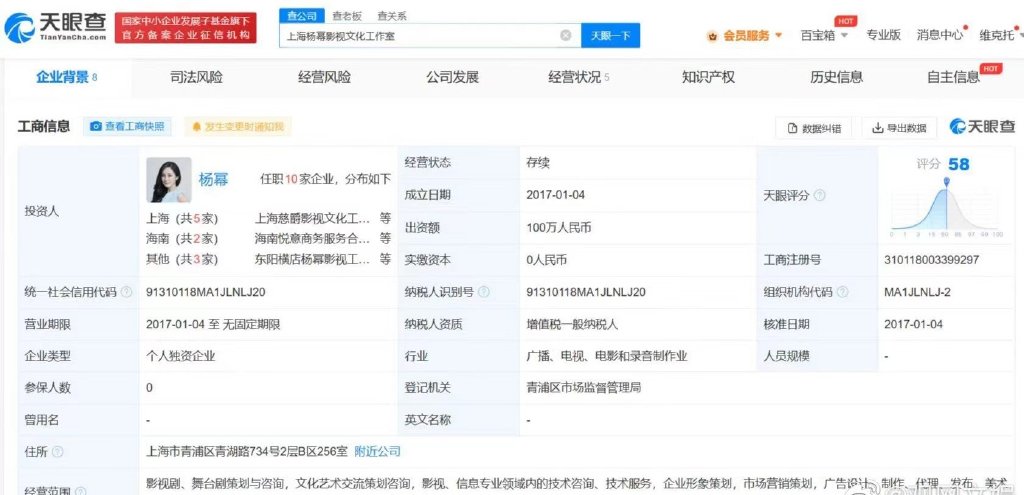Viewport: 1024px width, 495px height.
Task: Click the 官方备案企业征信机构 red banner
Action: click(186, 27)
